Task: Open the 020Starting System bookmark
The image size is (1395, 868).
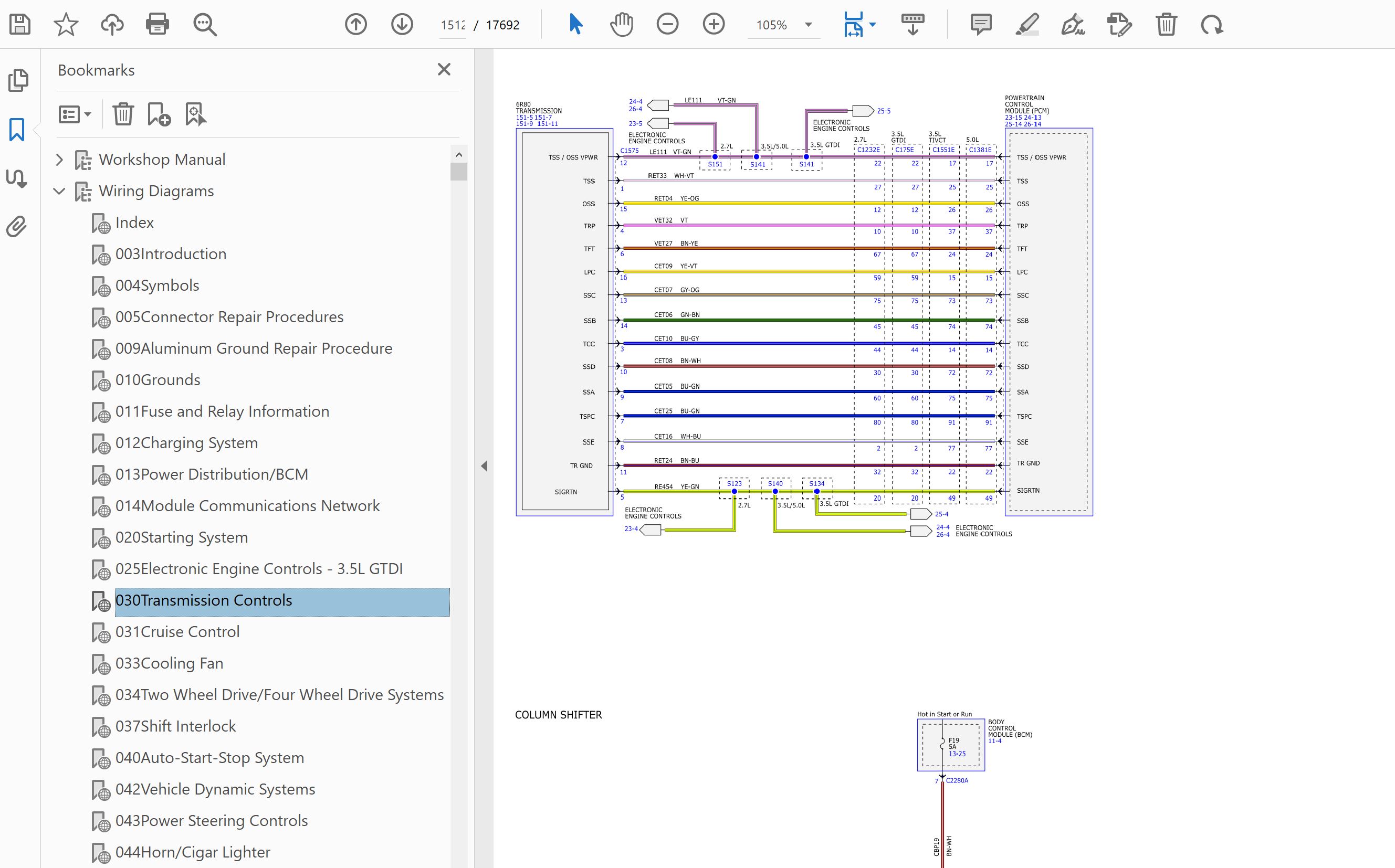Action: click(x=182, y=537)
